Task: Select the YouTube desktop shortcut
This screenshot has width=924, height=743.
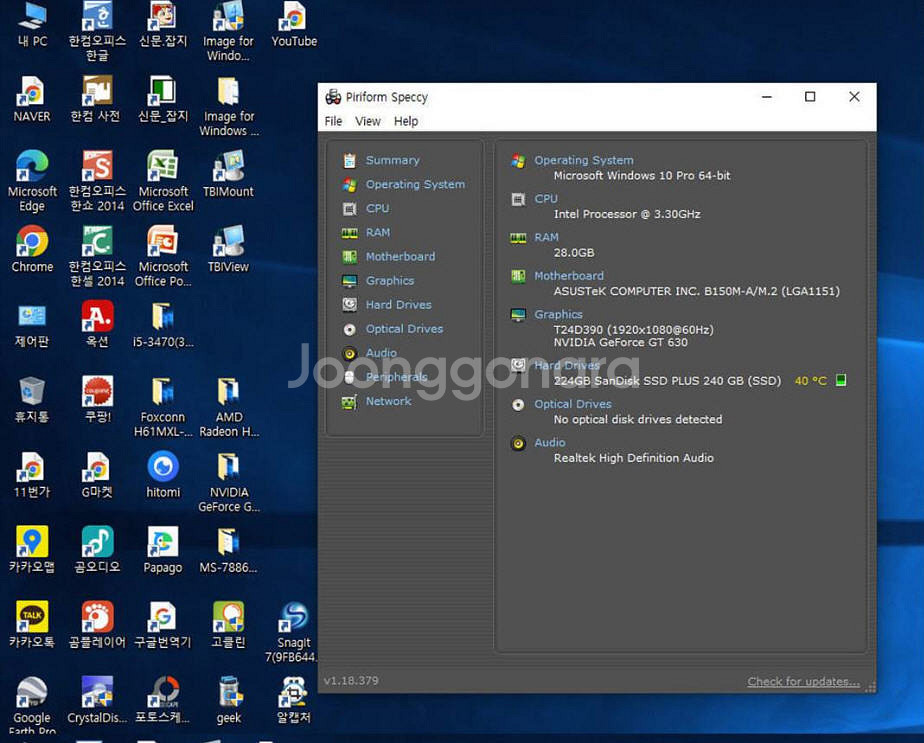Action: 293,24
